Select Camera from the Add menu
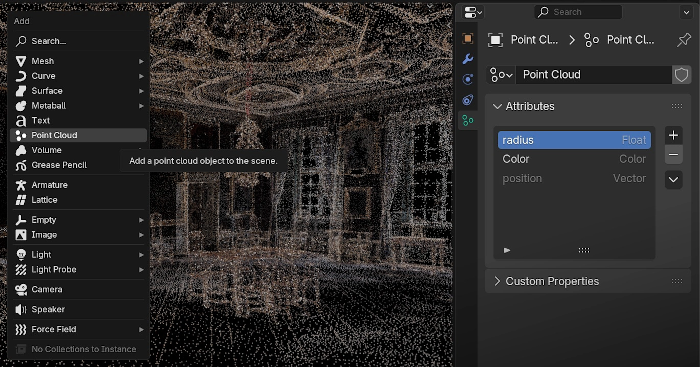Image resolution: width=700 pixels, height=367 pixels. [78, 289]
